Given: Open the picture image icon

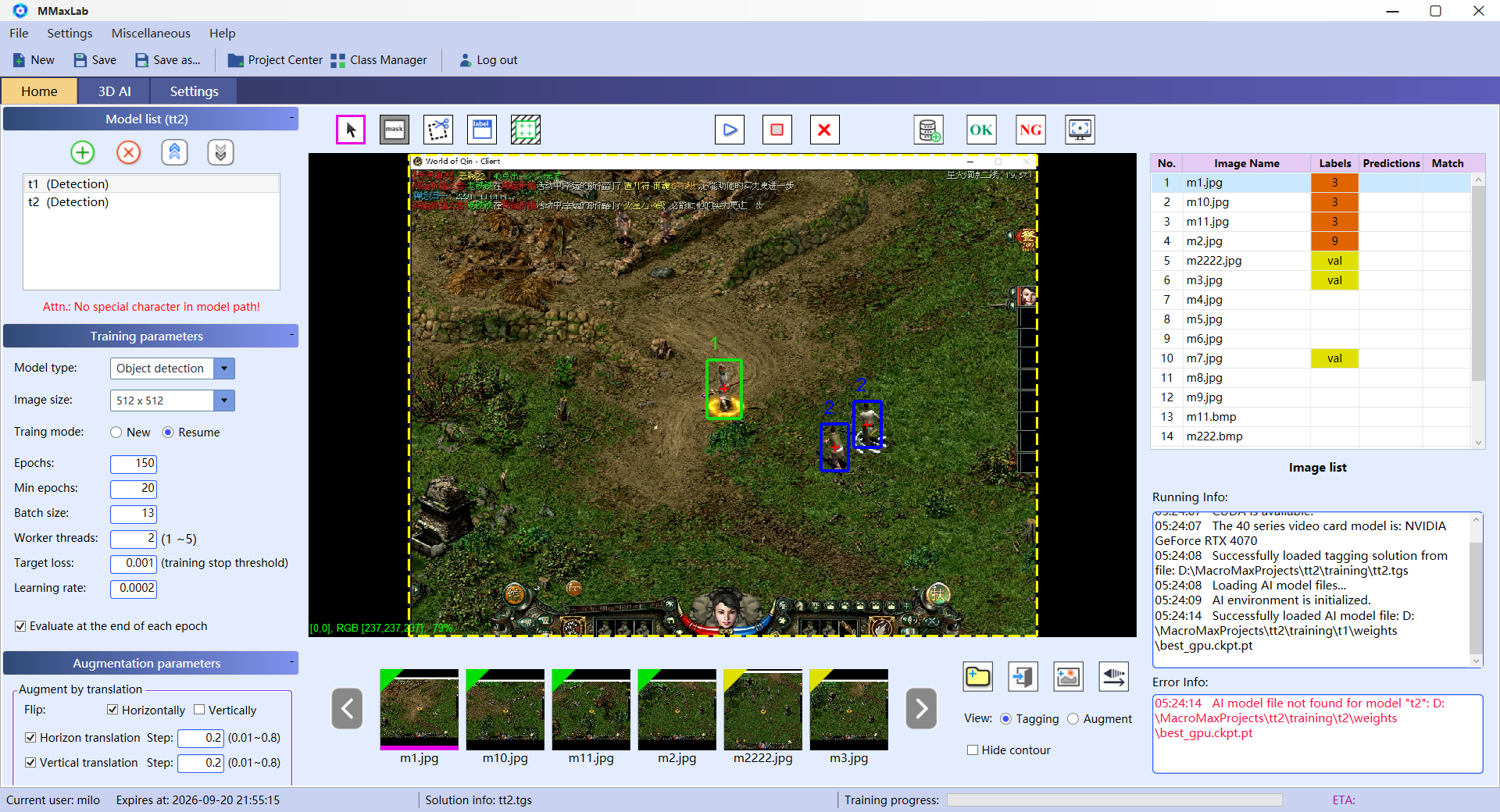Looking at the screenshot, I should tap(1068, 676).
